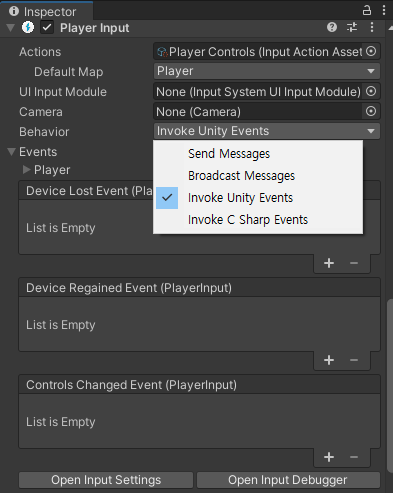Open object picker for Actions field

tap(371, 51)
